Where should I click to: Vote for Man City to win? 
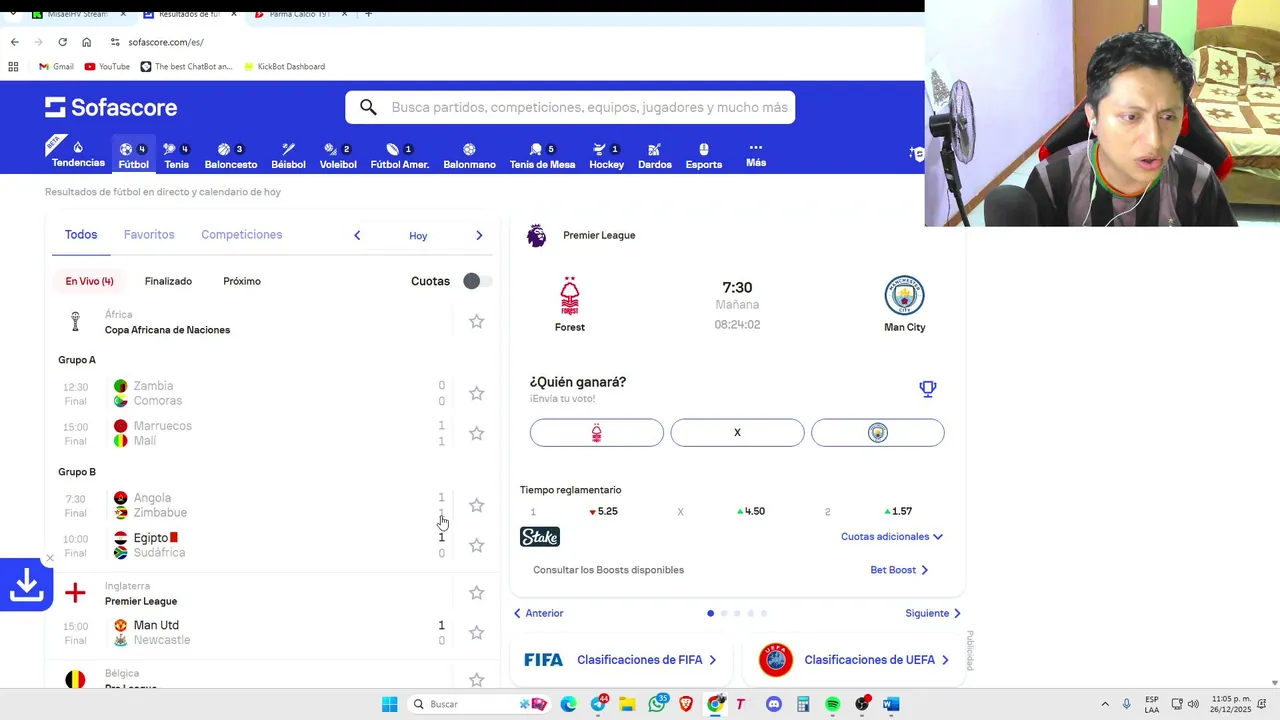point(878,433)
